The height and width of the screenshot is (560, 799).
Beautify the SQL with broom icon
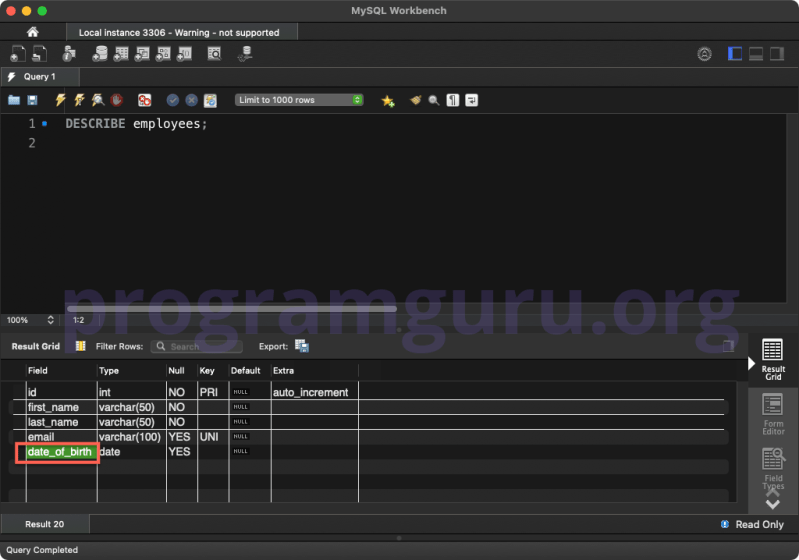pos(415,100)
